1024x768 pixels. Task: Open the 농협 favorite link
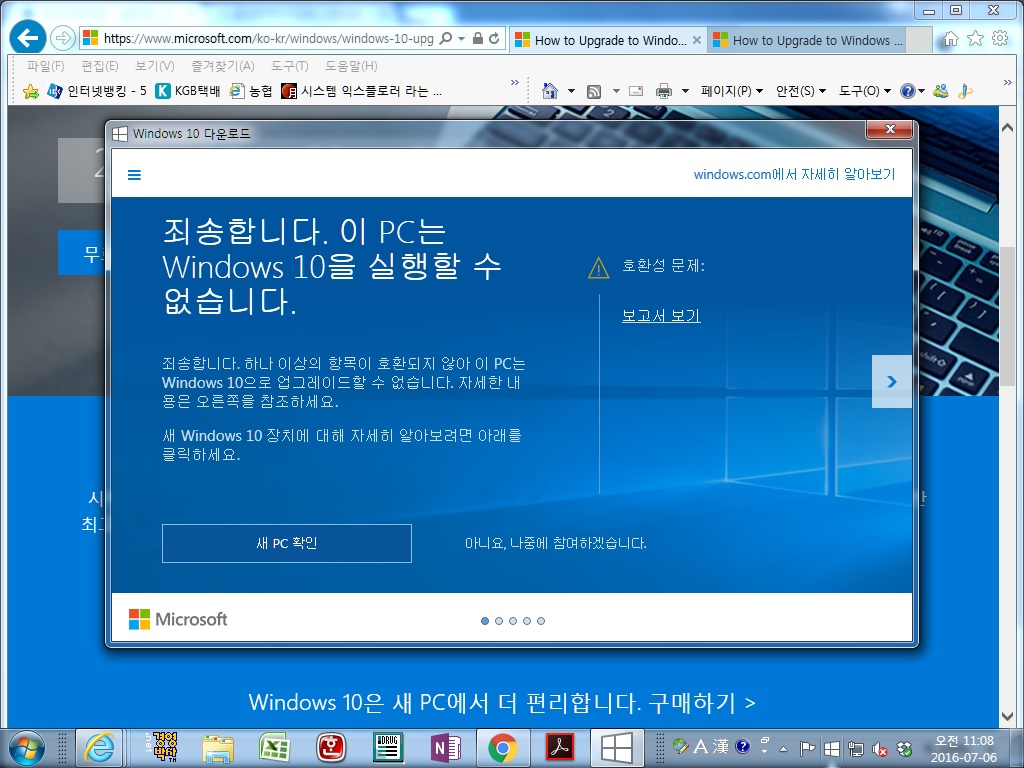(251, 91)
